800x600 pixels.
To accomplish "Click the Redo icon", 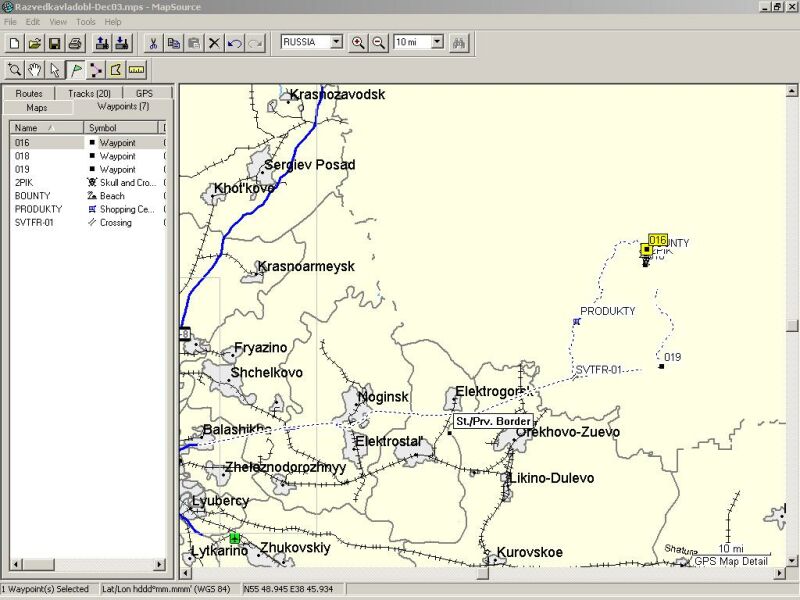I will 255,43.
